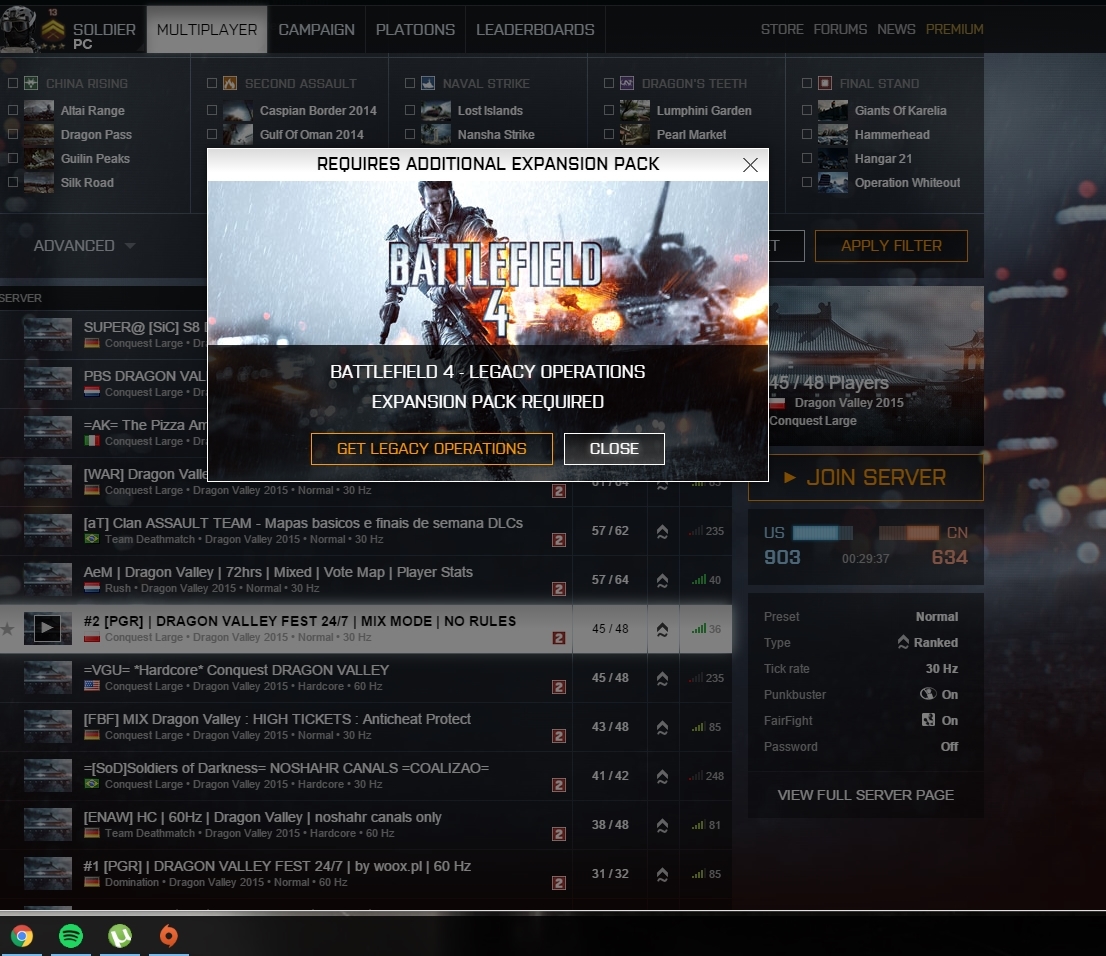Image resolution: width=1106 pixels, height=956 pixels.
Task: Click the Altai Range map thumbnail
Action: pyautogui.click(x=39, y=110)
